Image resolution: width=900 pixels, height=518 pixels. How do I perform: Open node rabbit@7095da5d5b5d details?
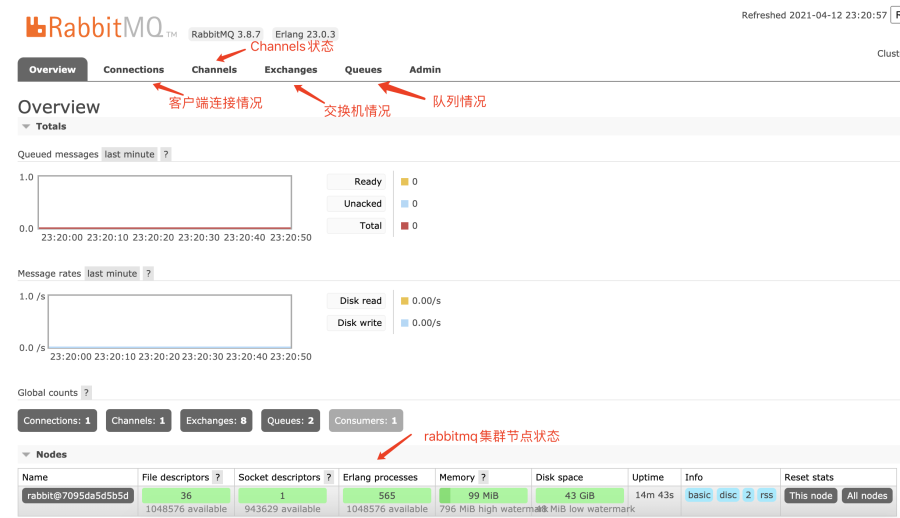(x=77, y=496)
